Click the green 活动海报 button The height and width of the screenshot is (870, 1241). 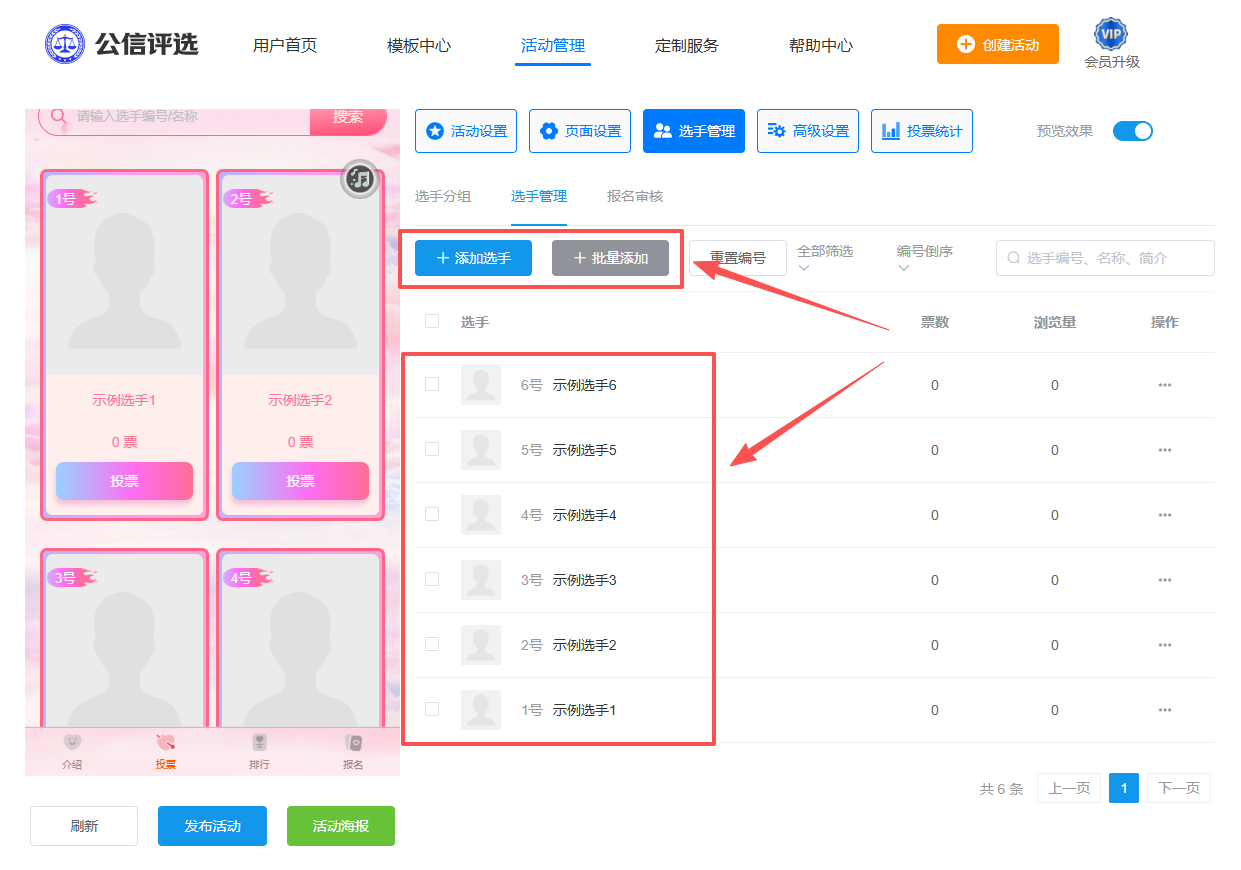click(341, 826)
